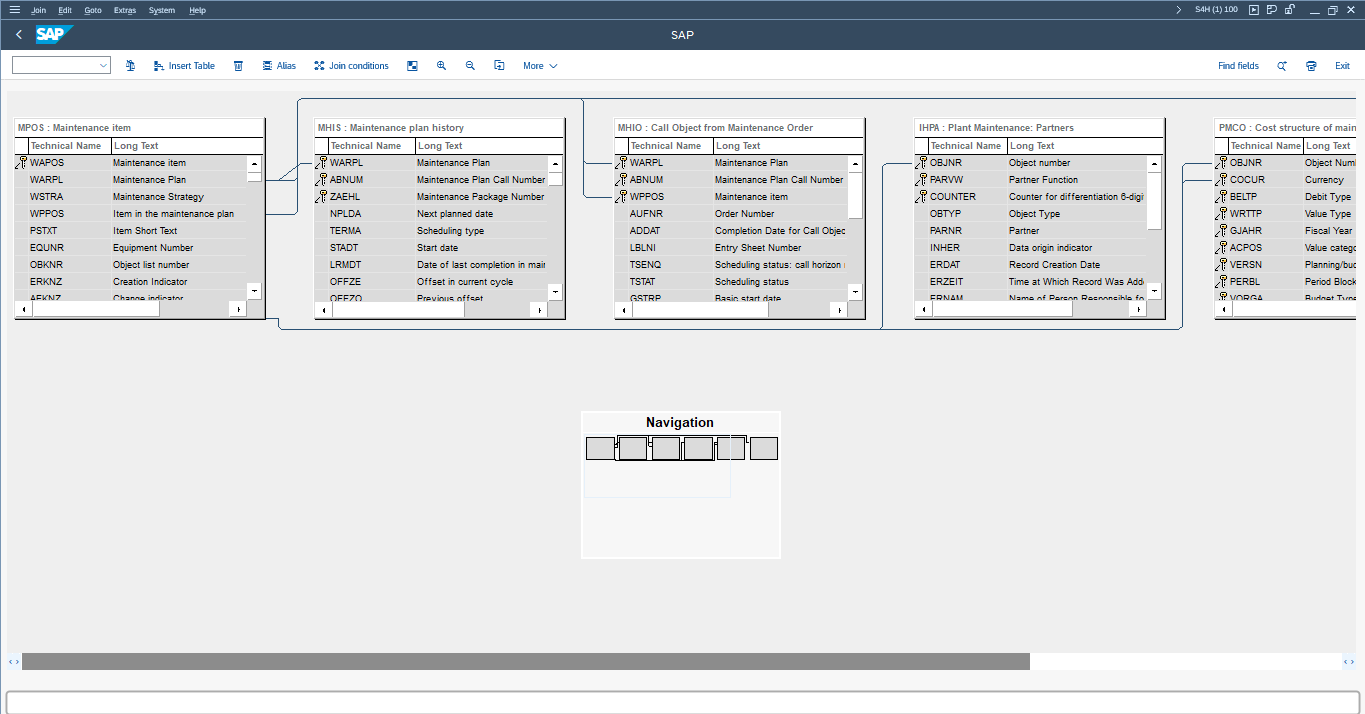Open a new GUI window via play icon
1365x714 pixels.
[x=1254, y=10]
